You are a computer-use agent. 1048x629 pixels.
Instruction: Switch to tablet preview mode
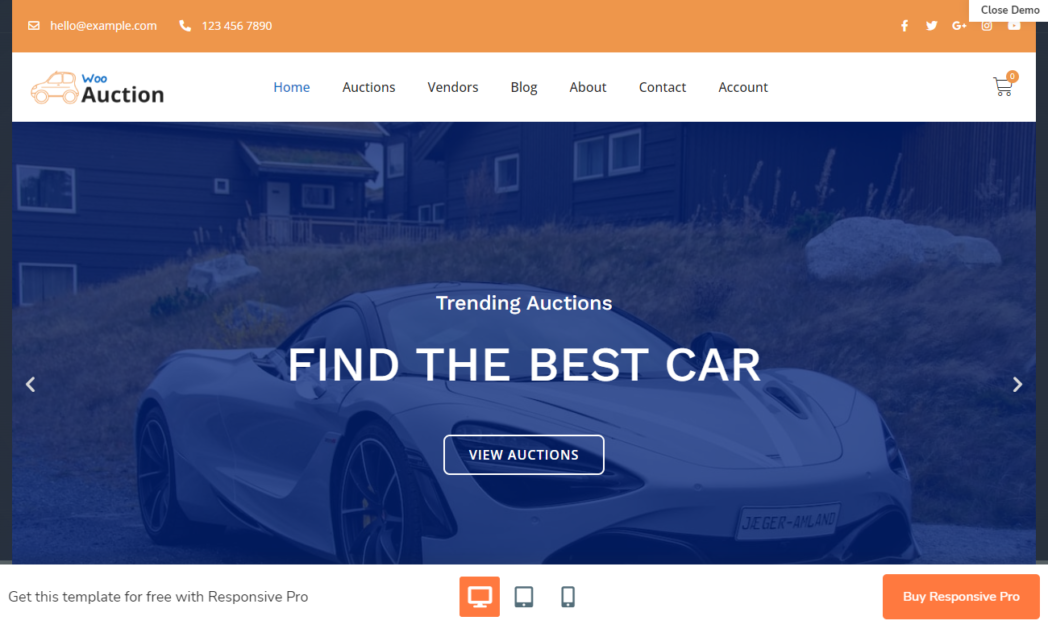click(524, 596)
